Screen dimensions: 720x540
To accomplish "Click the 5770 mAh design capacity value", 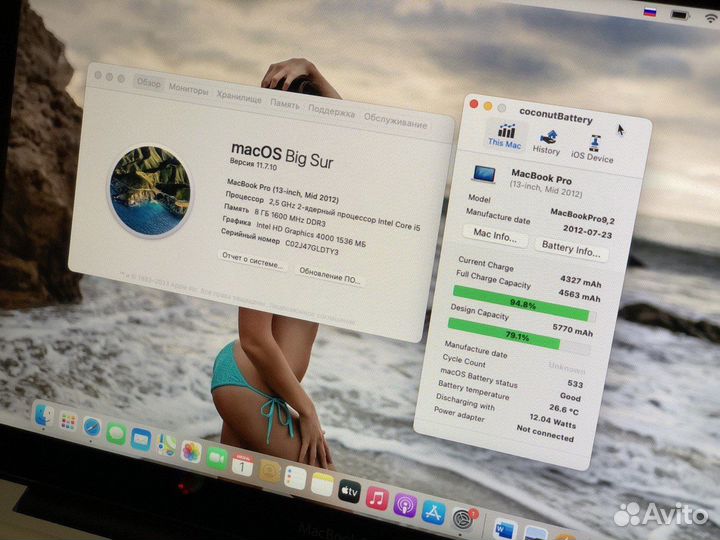I will pos(572,330).
